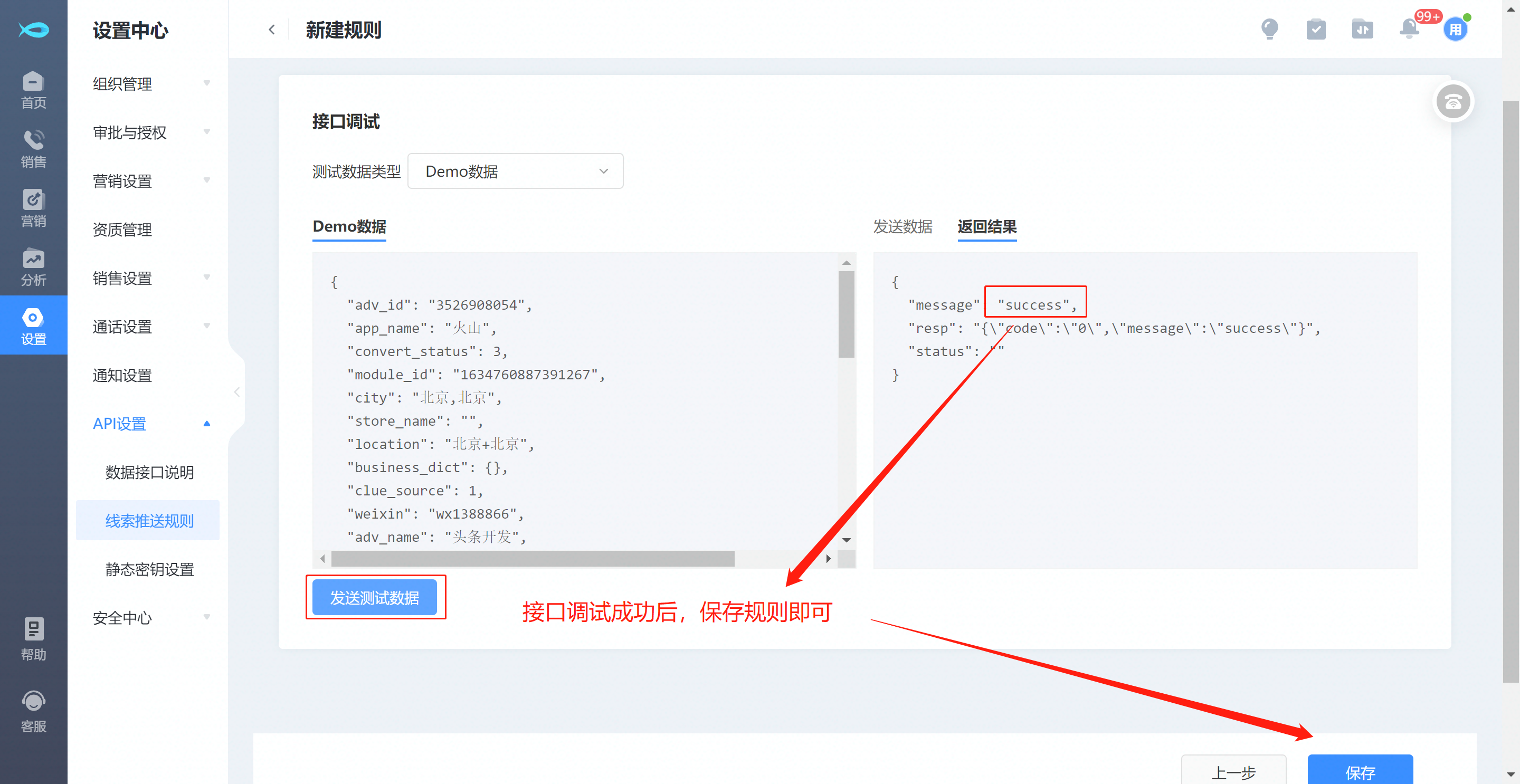Expand the 审批与授权 menu
Image resolution: width=1520 pixels, height=784 pixels.
point(151,132)
